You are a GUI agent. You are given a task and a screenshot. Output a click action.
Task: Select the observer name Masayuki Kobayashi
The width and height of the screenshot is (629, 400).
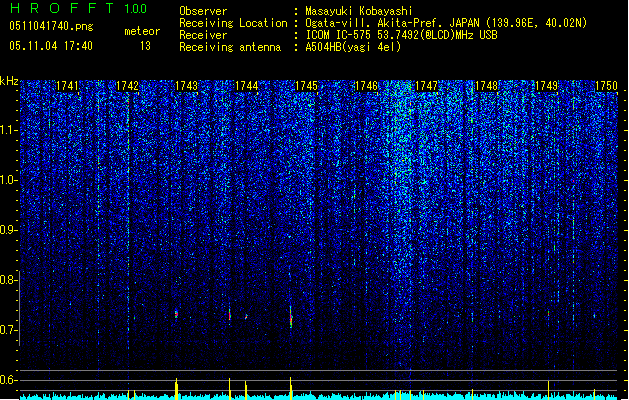point(359,11)
